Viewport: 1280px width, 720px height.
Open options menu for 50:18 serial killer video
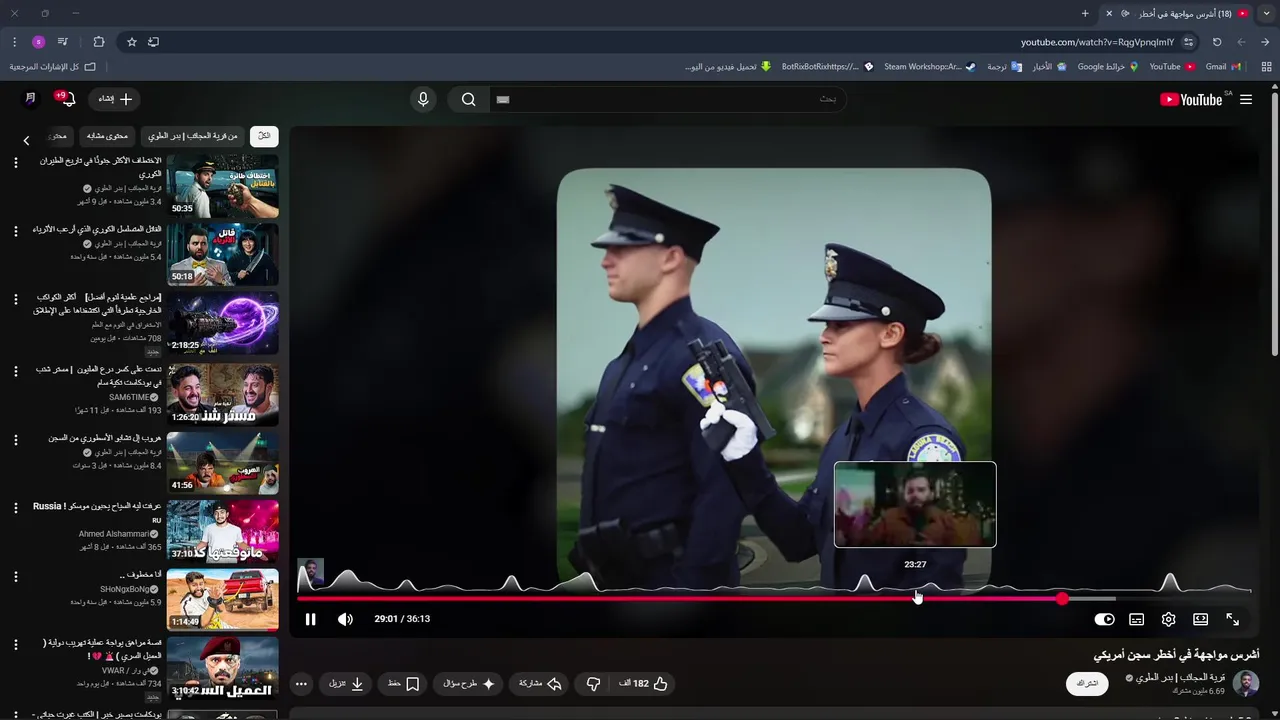15,231
